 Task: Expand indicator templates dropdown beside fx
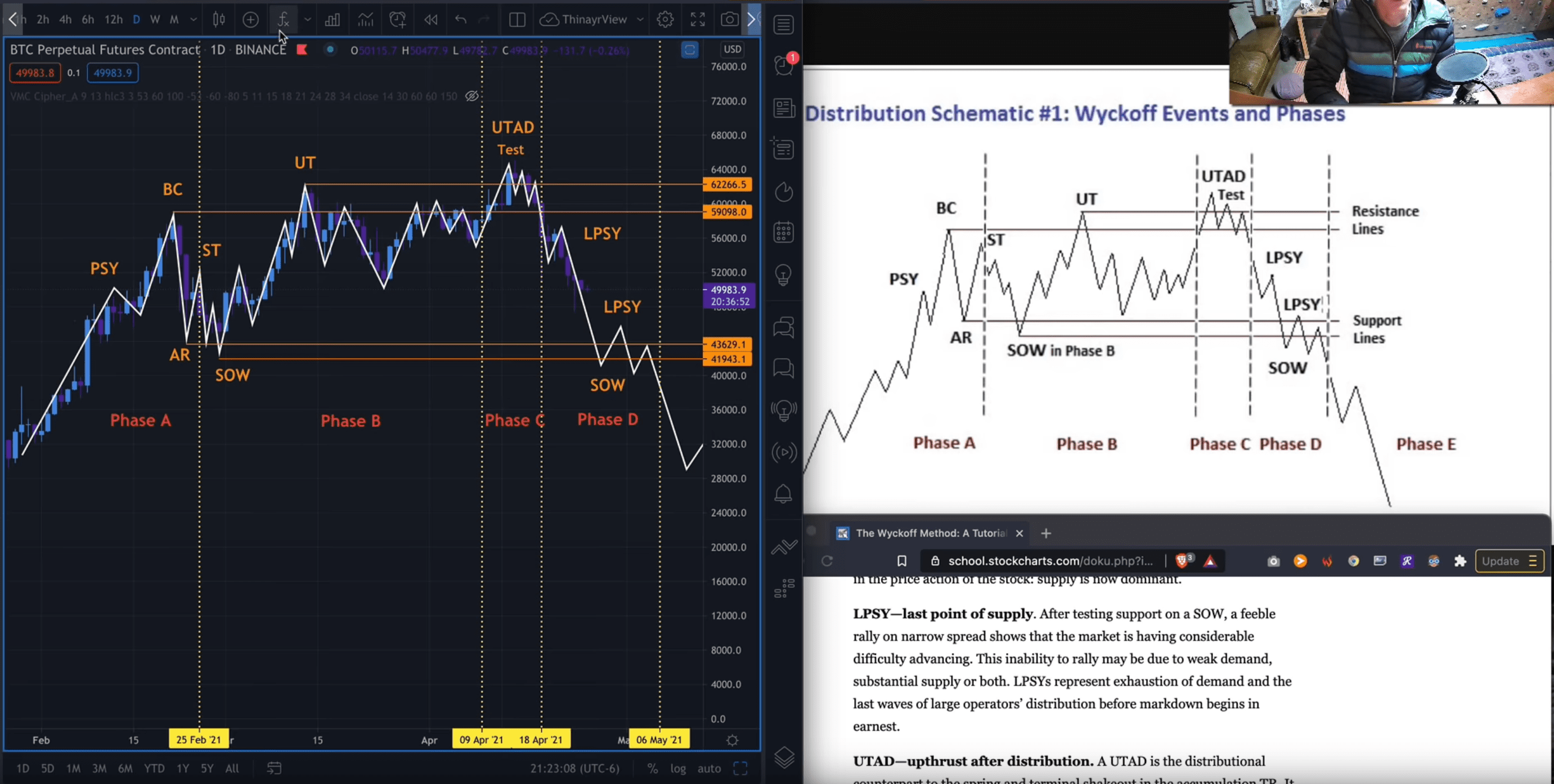tap(308, 19)
